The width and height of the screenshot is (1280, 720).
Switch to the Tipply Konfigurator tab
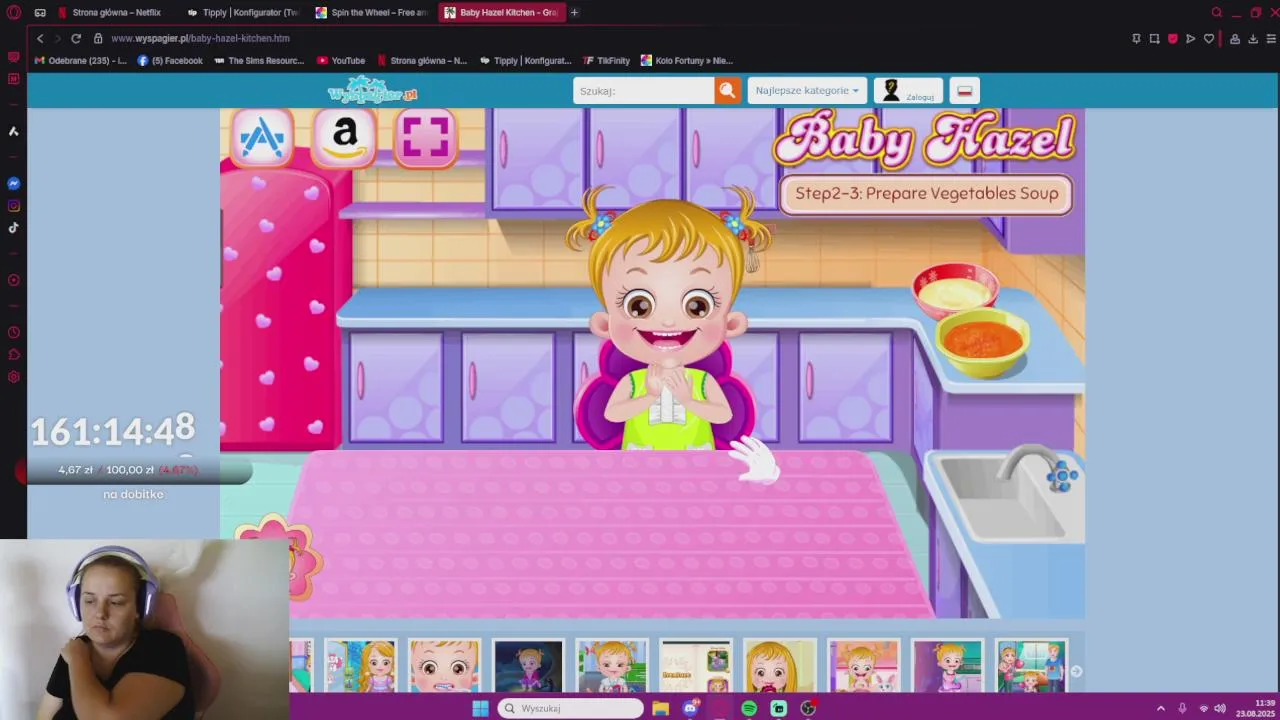point(243,13)
